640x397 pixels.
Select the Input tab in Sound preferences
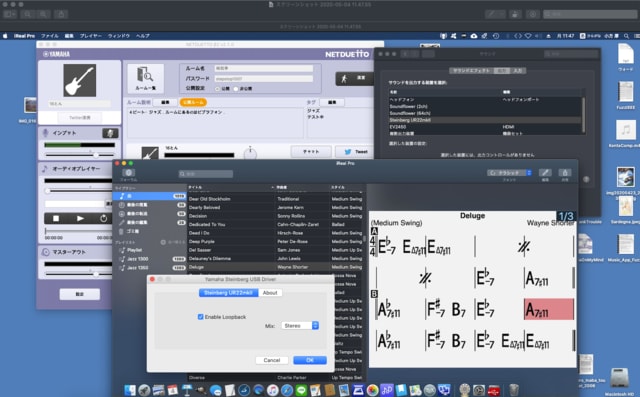point(518,71)
